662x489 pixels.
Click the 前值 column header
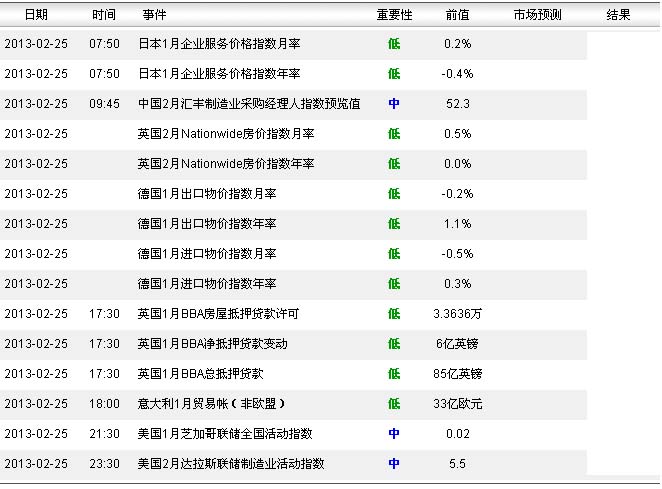[x=458, y=15]
